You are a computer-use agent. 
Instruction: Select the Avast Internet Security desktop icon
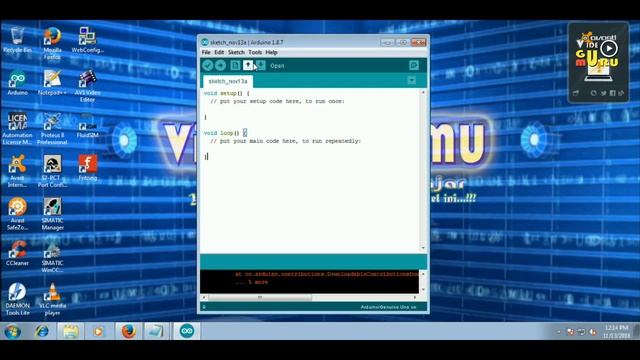pyautogui.click(x=17, y=171)
